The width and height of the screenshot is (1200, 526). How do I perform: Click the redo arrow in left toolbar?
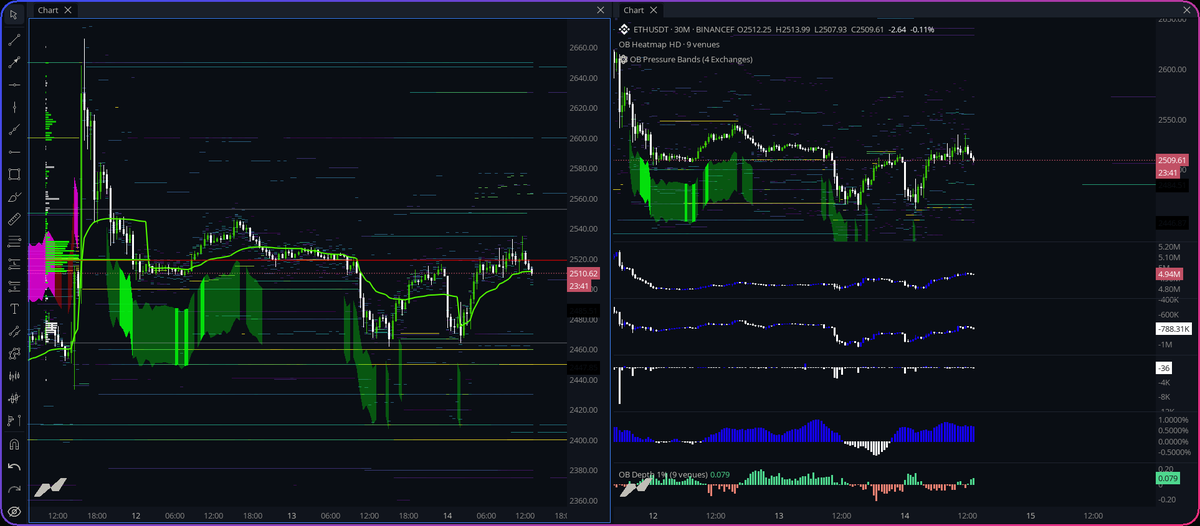pos(14,489)
